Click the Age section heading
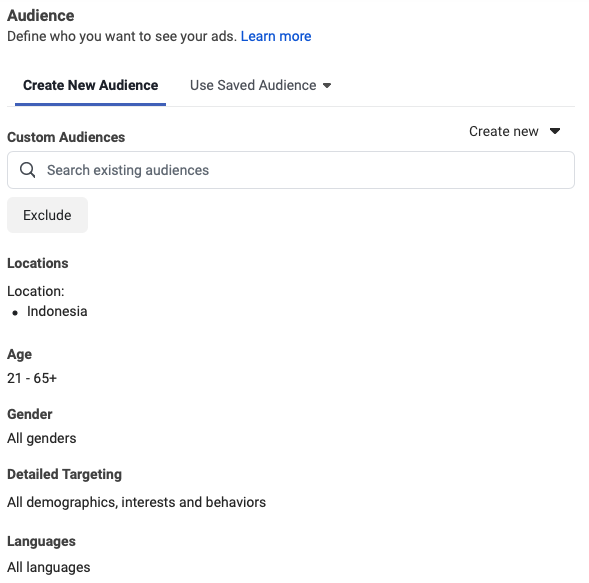Viewport: 589px width, 583px height. pos(20,355)
